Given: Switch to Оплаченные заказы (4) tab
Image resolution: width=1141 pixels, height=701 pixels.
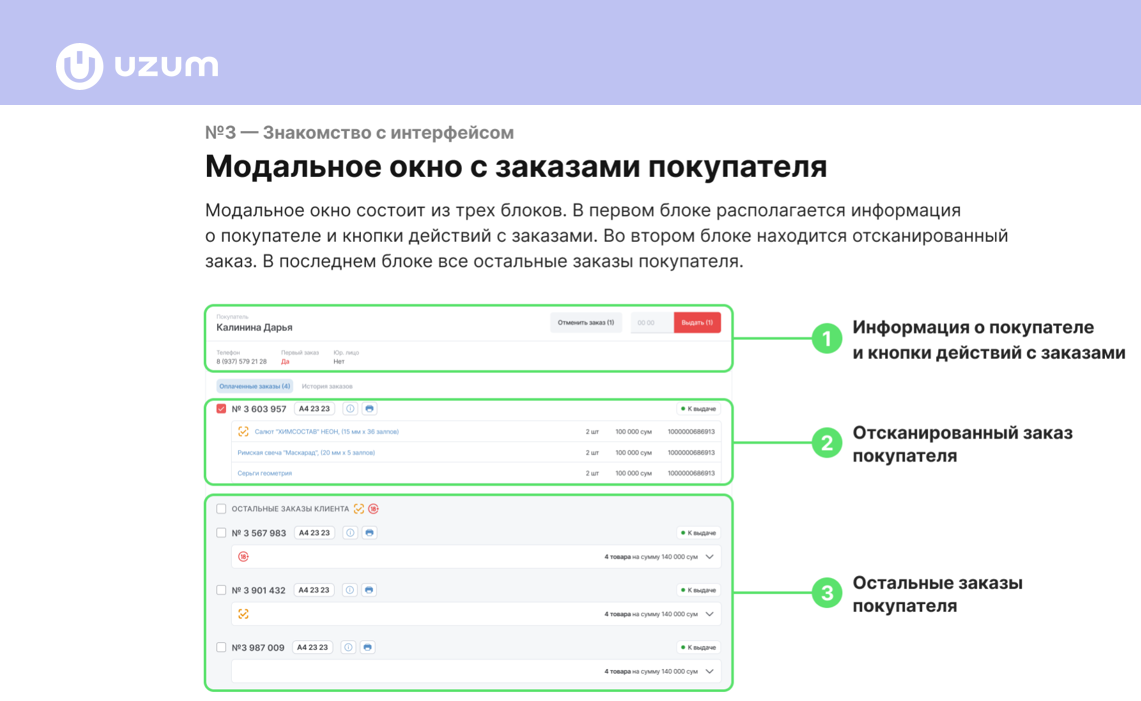Looking at the screenshot, I should click(x=255, y=387).
